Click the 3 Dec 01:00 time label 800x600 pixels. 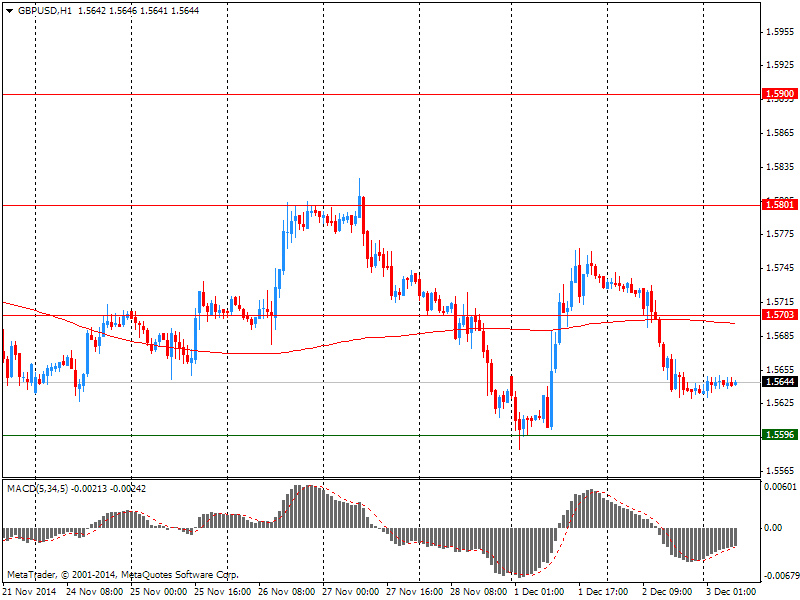point(731,592)
